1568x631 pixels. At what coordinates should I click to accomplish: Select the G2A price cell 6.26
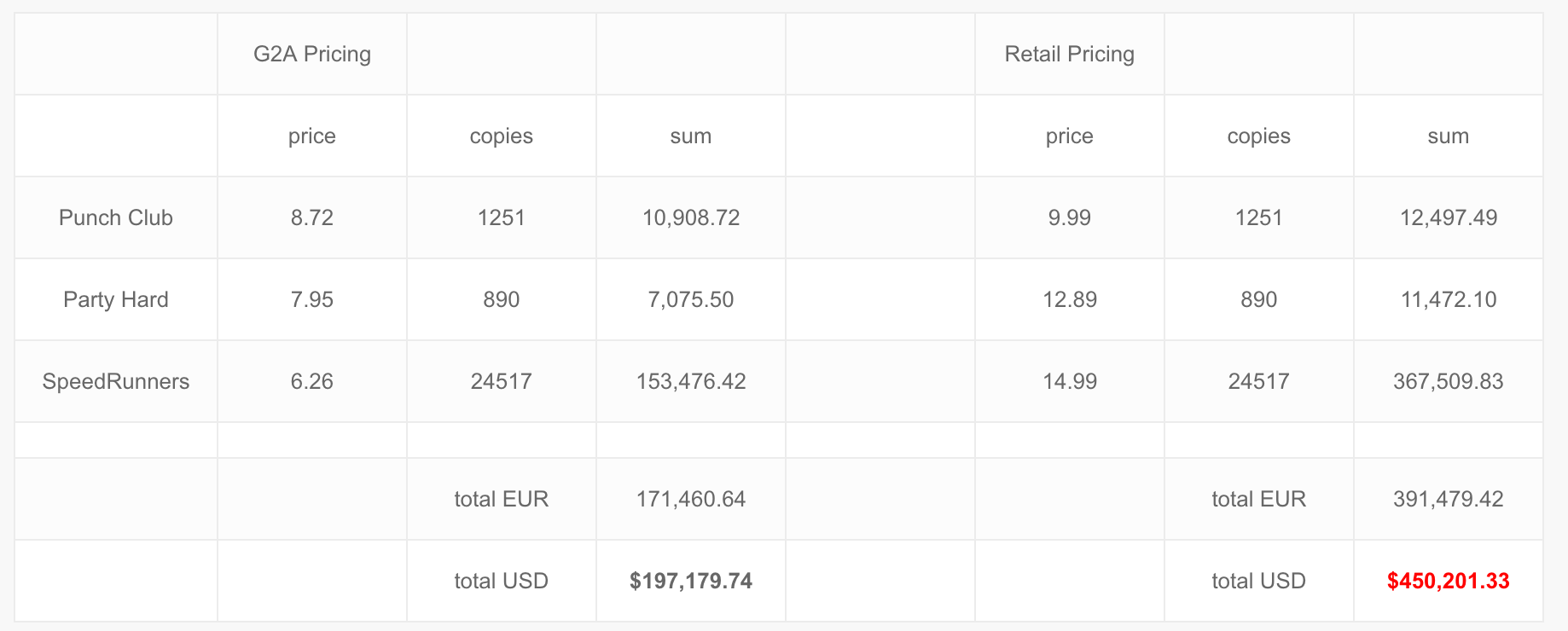tap(312, 381)
